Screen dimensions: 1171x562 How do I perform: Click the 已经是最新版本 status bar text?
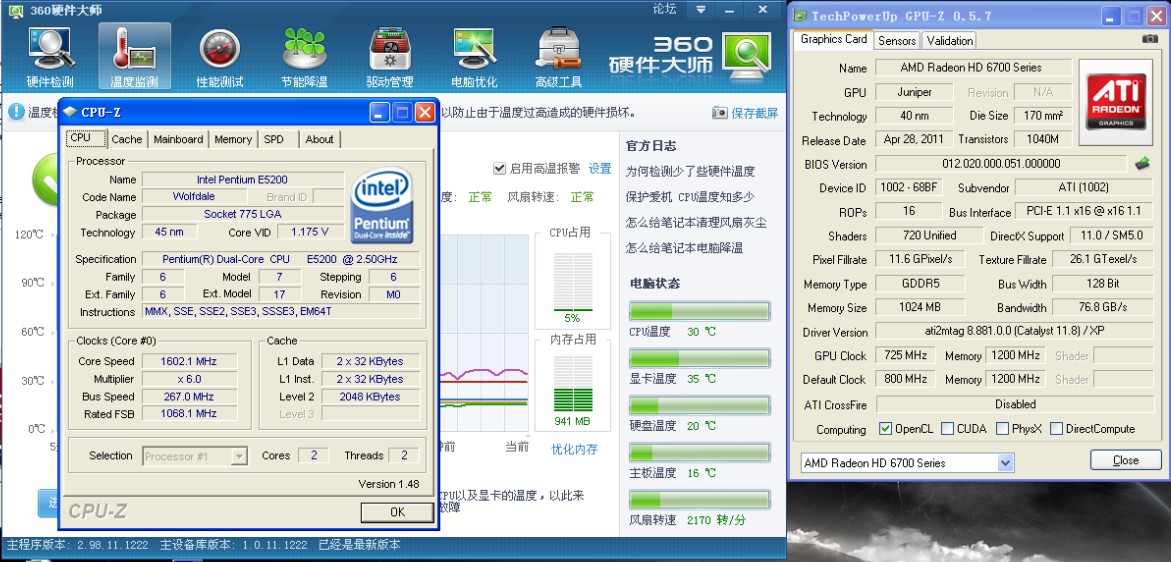point(359,545)
